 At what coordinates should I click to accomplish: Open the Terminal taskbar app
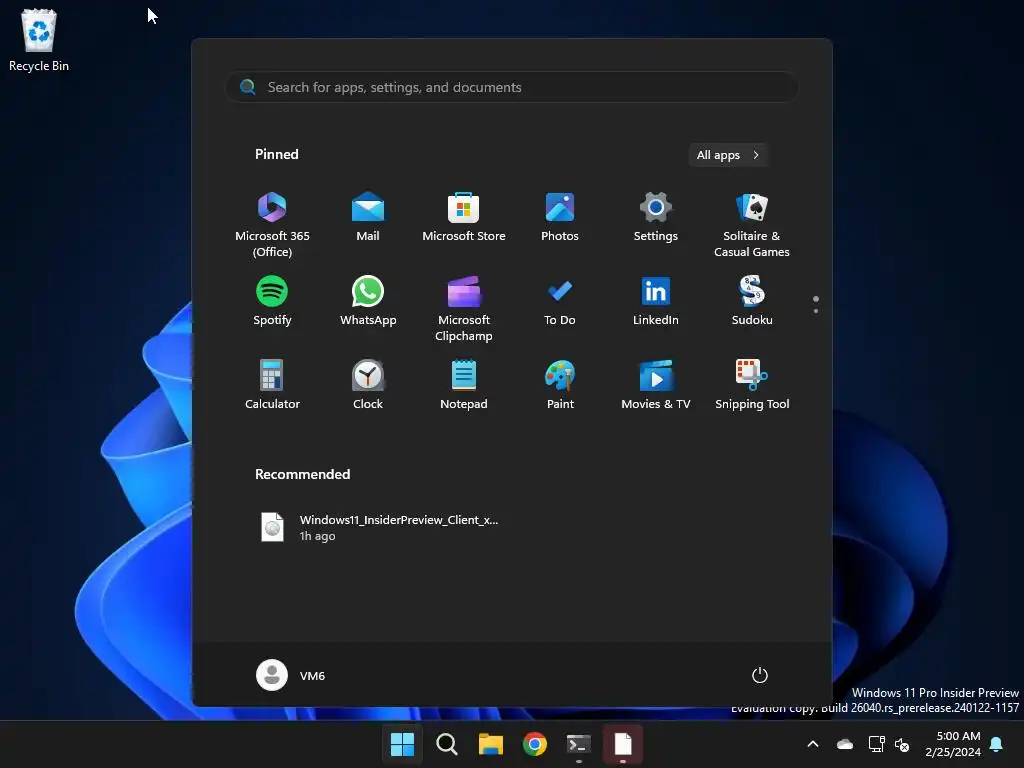point(579,744)
